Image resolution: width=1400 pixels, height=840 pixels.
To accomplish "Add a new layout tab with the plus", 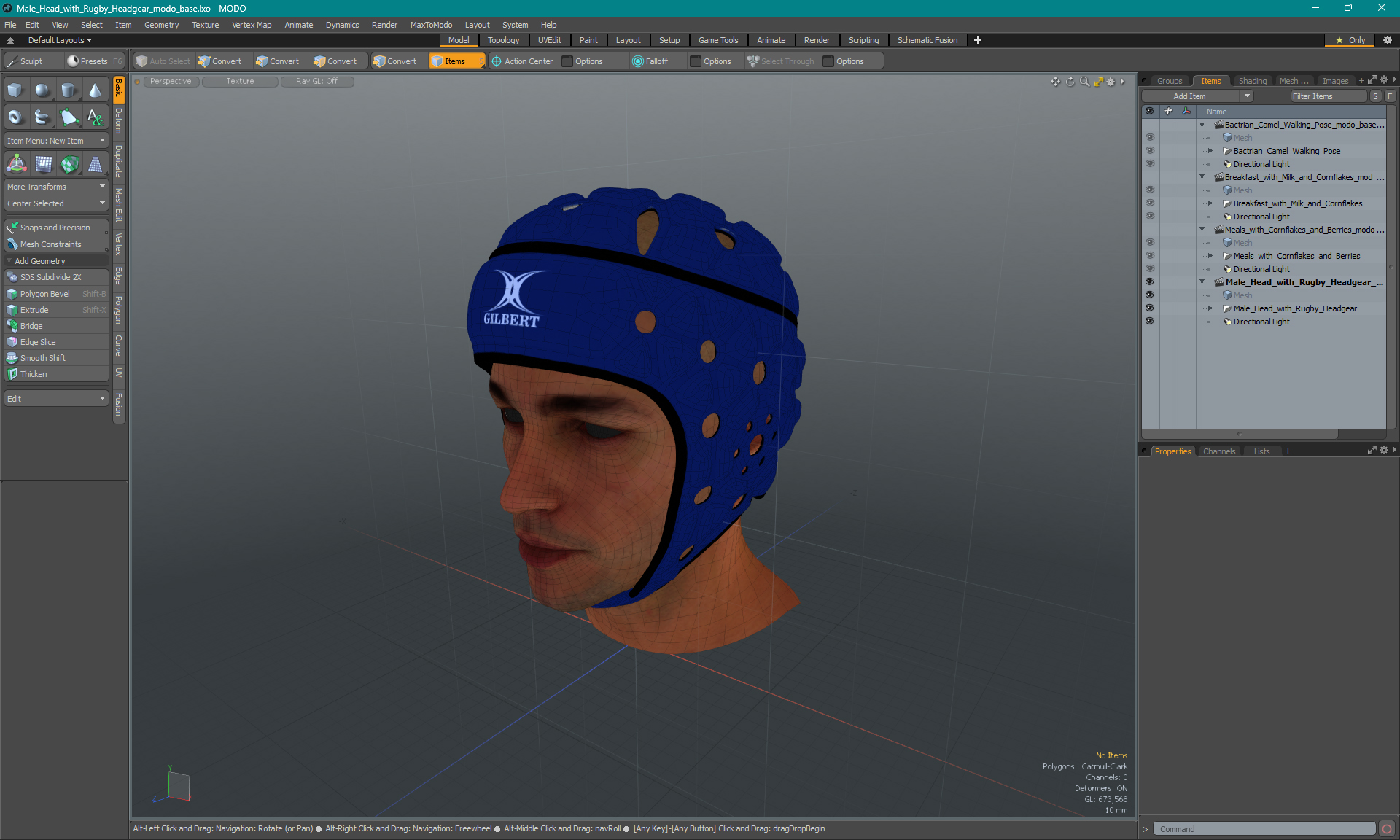I will (978, 40).
